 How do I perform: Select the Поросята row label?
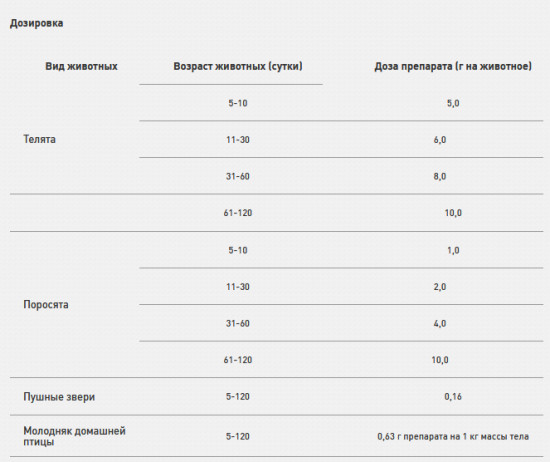pyautogui.click(x=46, y=304)
